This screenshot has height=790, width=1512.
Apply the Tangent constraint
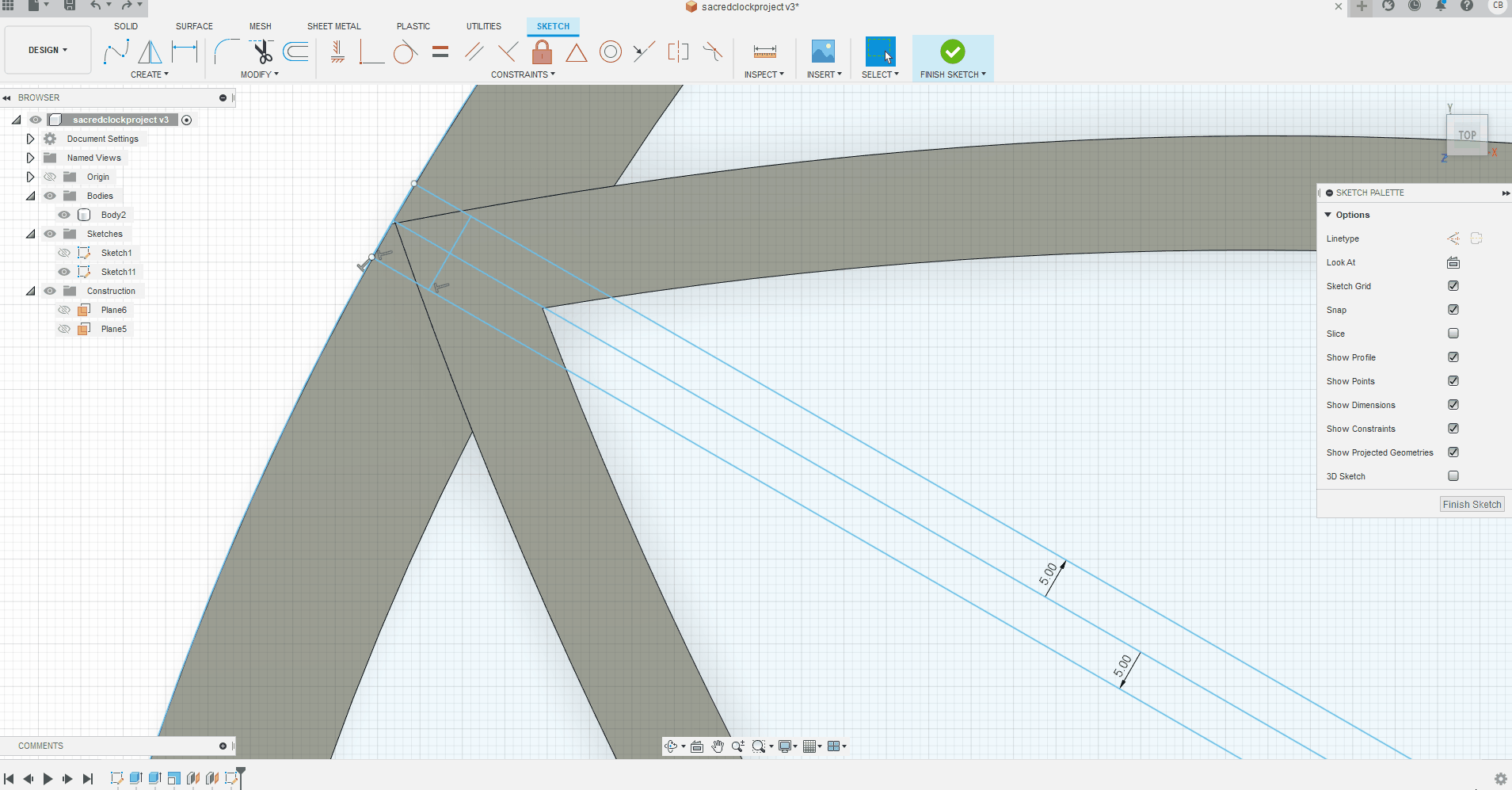(405, 52)
